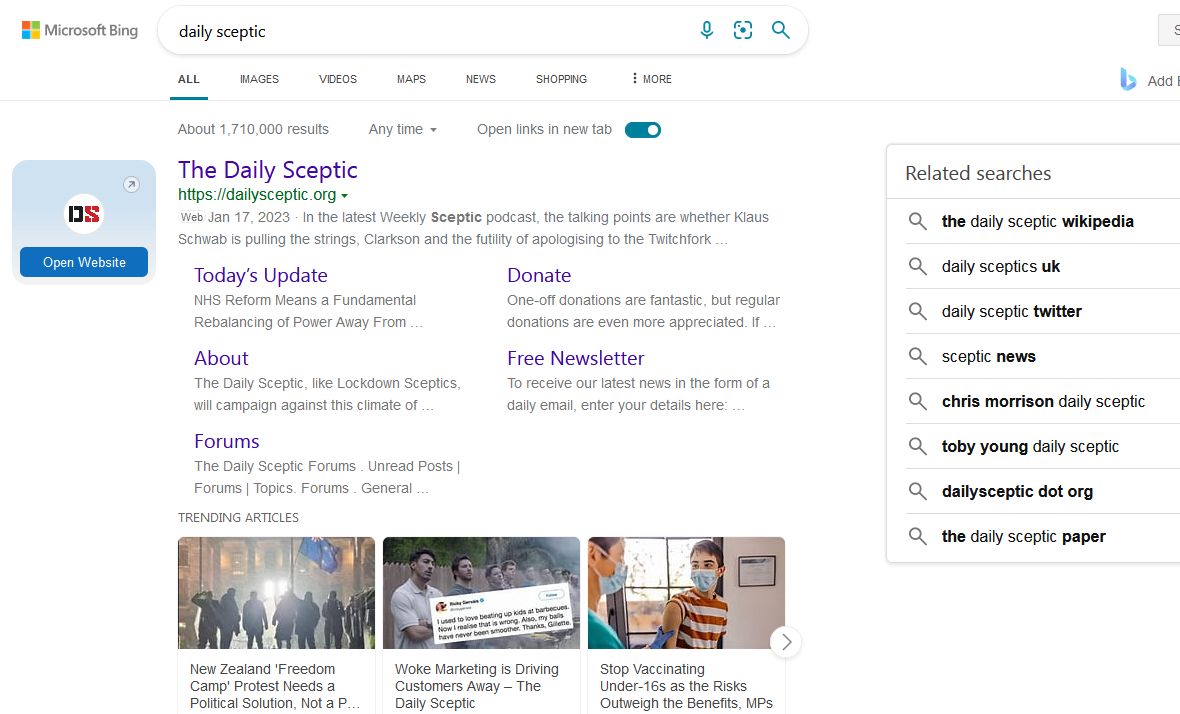The image size is (1180, 714).
Task: Open visual search camera icon
Action: [743, 30]
